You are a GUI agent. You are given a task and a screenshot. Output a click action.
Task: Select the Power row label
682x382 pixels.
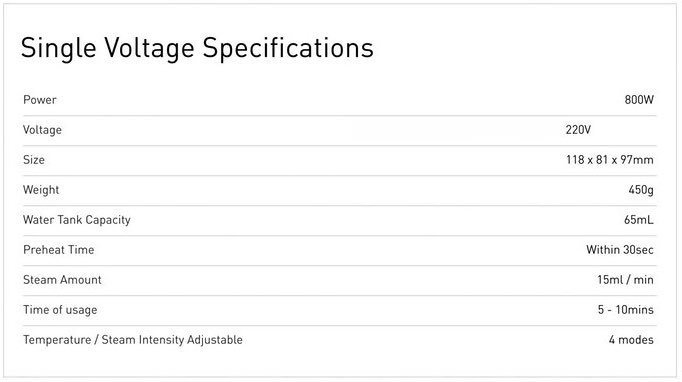(x=40, y=100)
